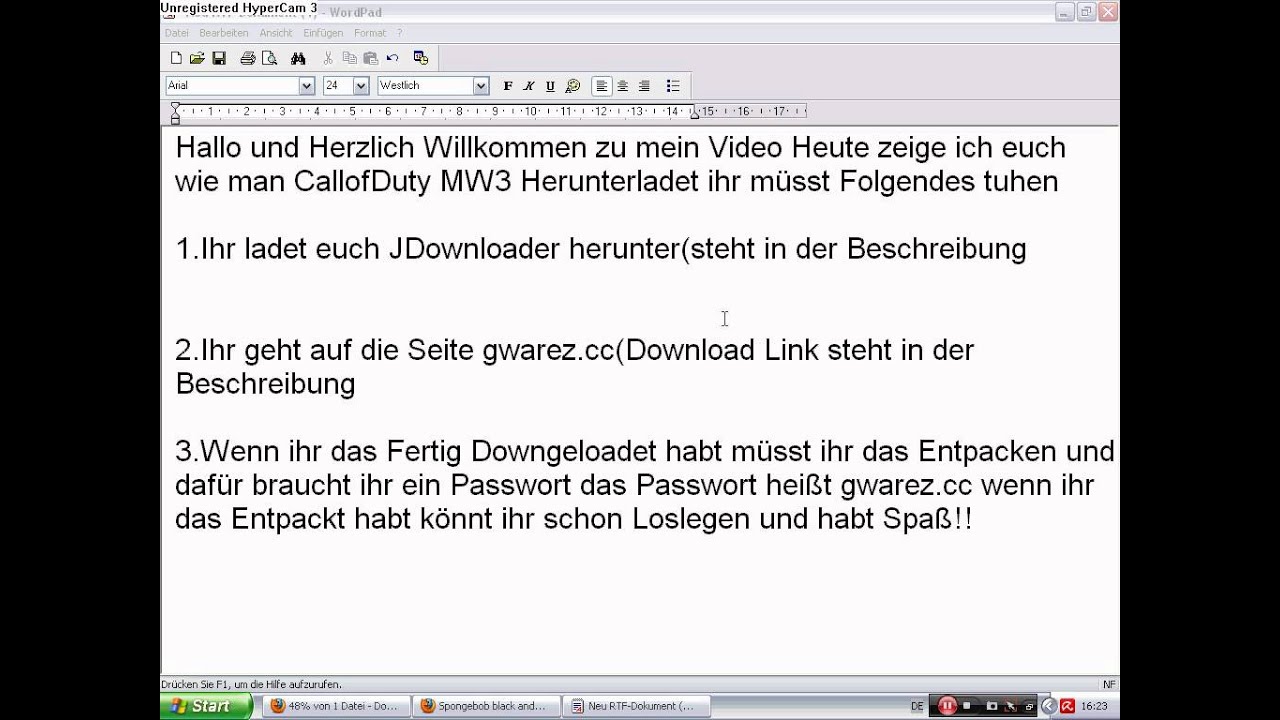The height and width of the screenshot is (720, 1280).
Task: Cut selection with the scissors icon
Action: tap(328, 59)
